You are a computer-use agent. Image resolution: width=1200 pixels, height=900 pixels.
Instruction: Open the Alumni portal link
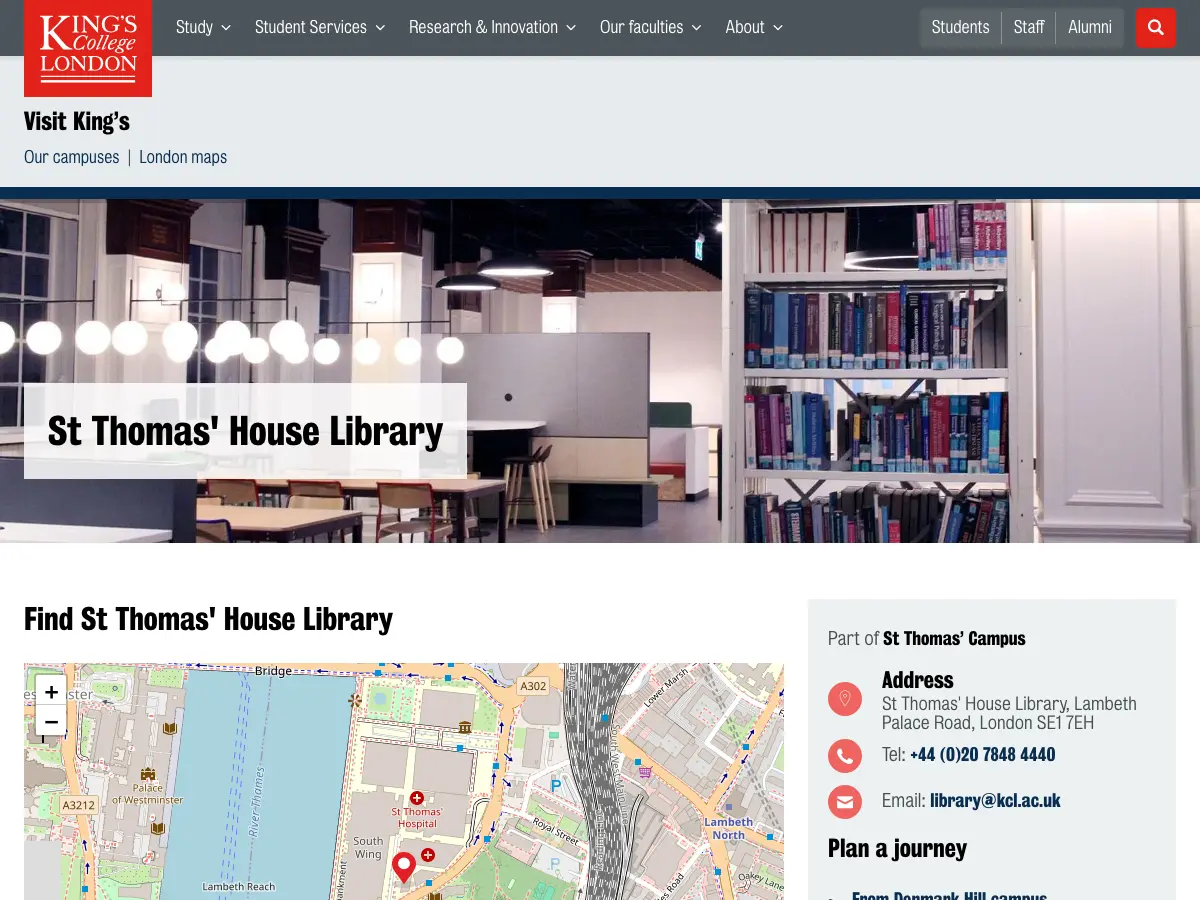(1090, 27)
